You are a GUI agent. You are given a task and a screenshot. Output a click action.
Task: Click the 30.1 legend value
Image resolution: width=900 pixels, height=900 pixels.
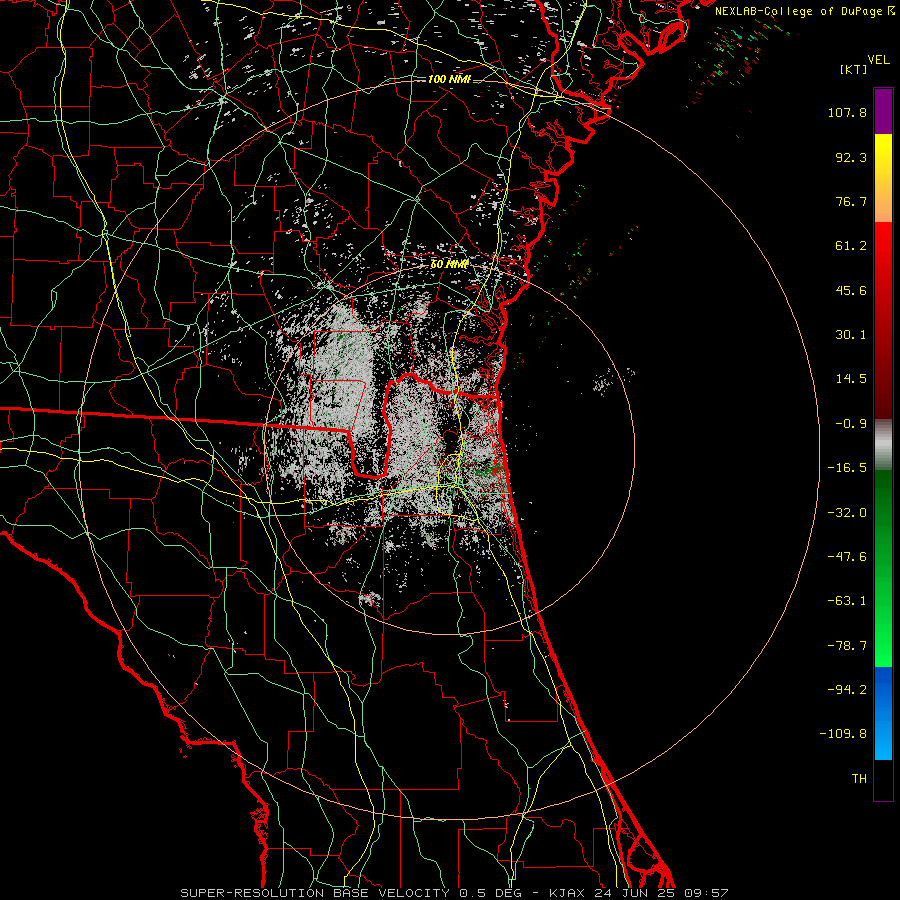pyautogui.click(x=851, y=335)
